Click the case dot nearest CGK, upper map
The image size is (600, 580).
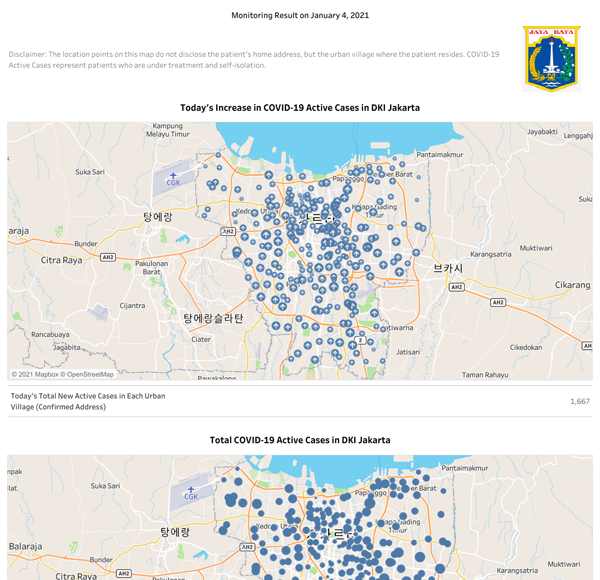(210, 184)
